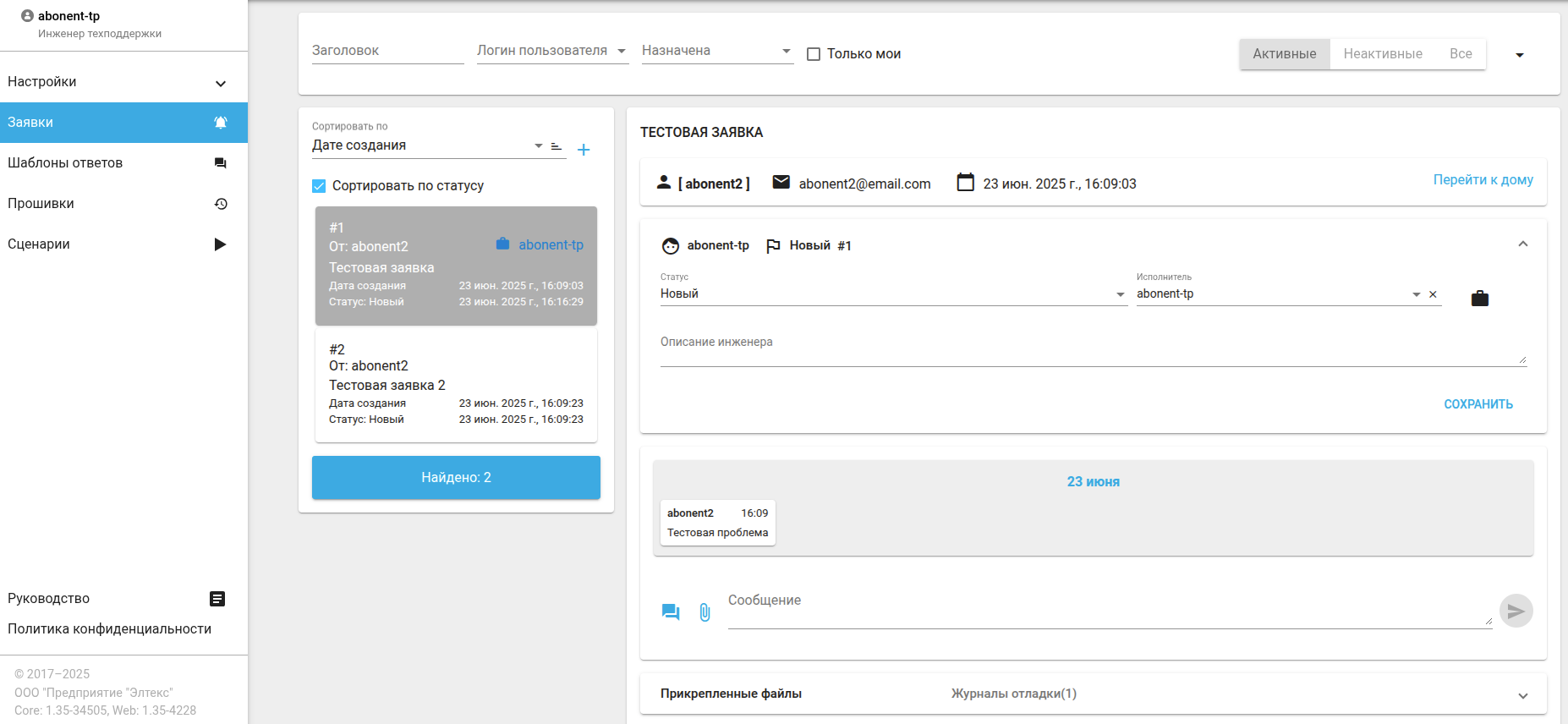Open the Статус dropdown showing Новый
Screen dimensions: 1568x724
[892, 294]
